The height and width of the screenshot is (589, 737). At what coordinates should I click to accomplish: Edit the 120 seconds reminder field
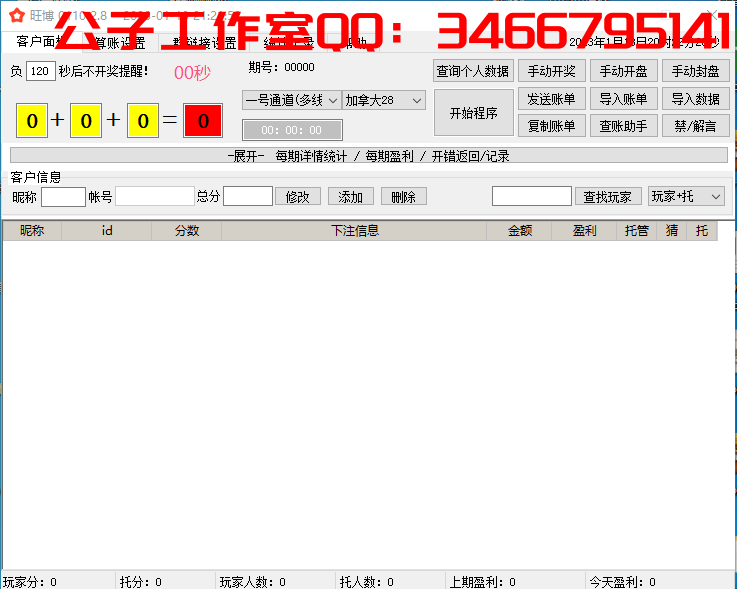[x=41, y=71]
